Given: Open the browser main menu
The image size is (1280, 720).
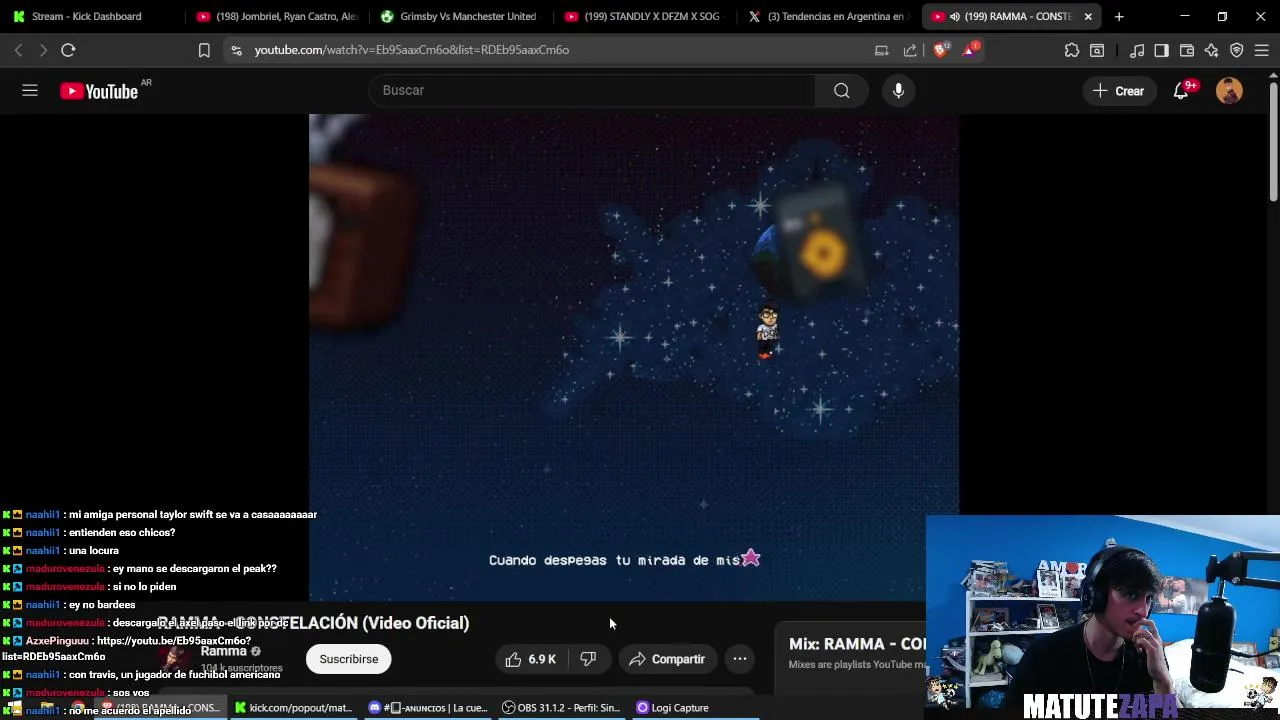Looking at the screenshot, I should click(1262, 50).
